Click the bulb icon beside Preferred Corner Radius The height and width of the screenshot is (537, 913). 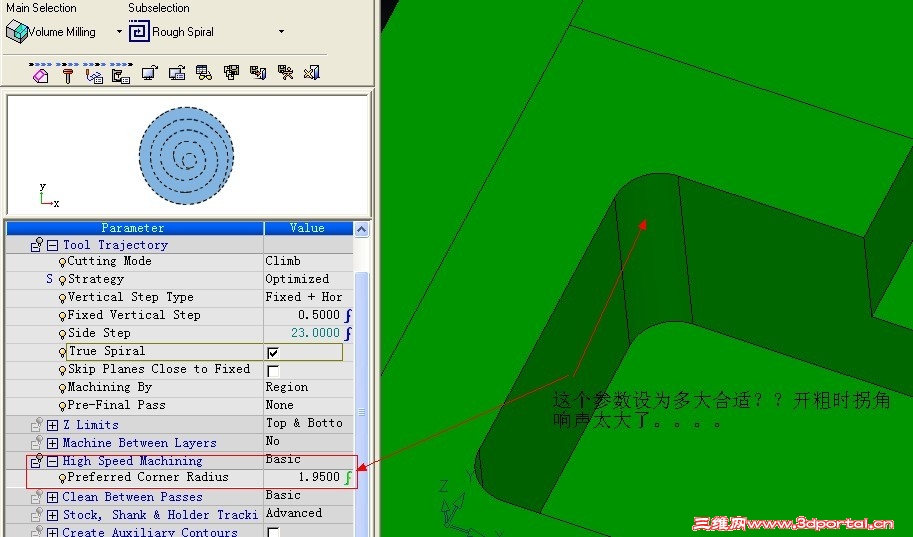pos(62,479)
